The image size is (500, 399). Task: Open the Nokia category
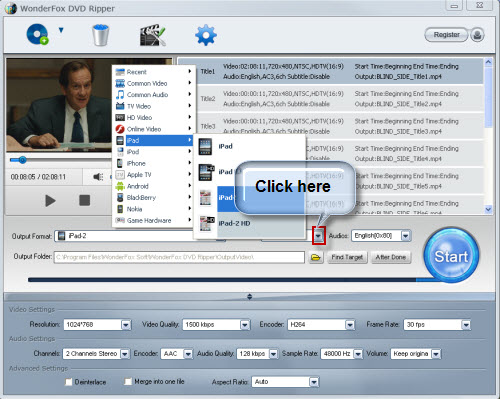[153, 209]
